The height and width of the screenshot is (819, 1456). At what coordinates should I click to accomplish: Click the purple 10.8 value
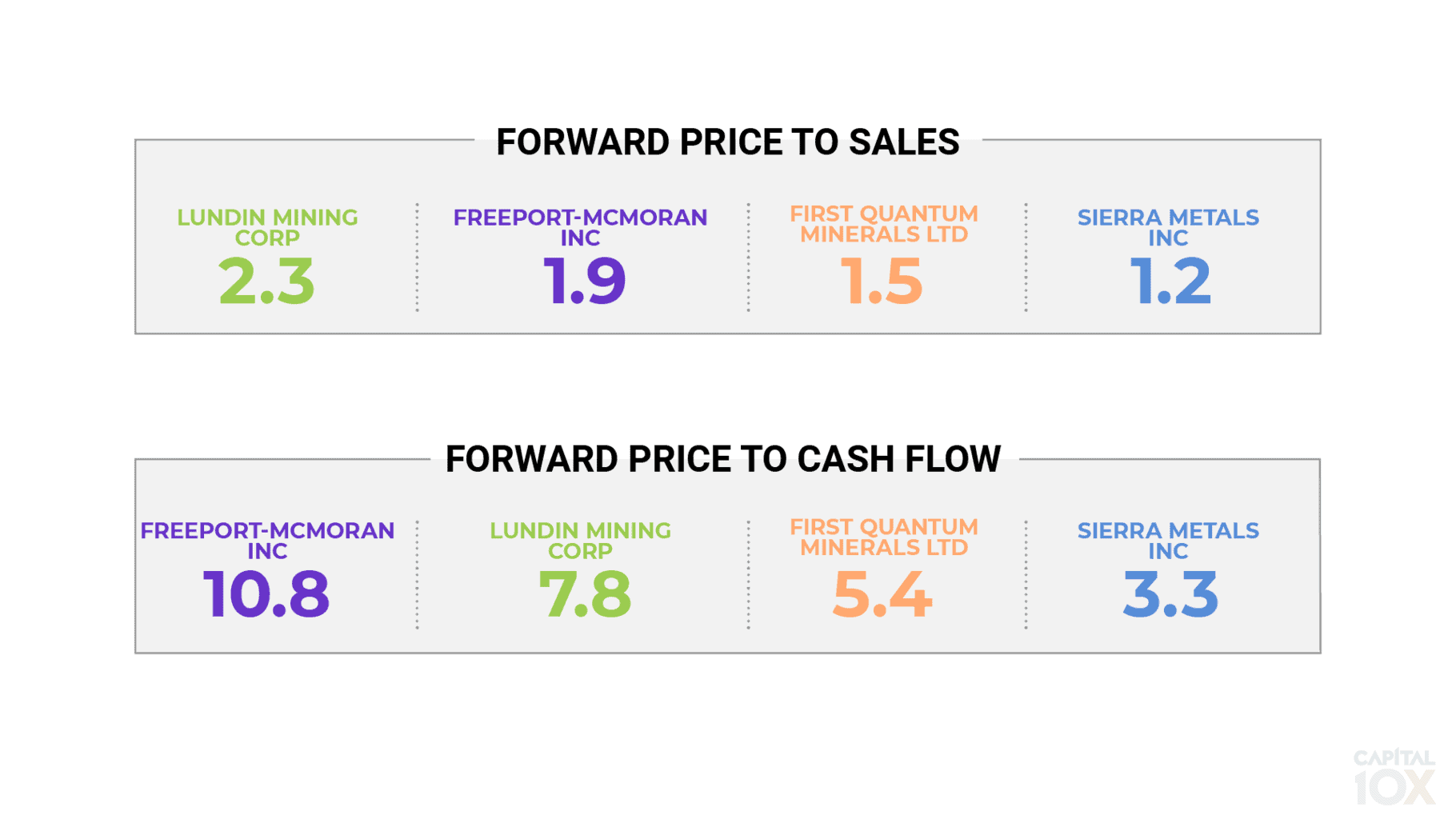(x=266, y=594)
